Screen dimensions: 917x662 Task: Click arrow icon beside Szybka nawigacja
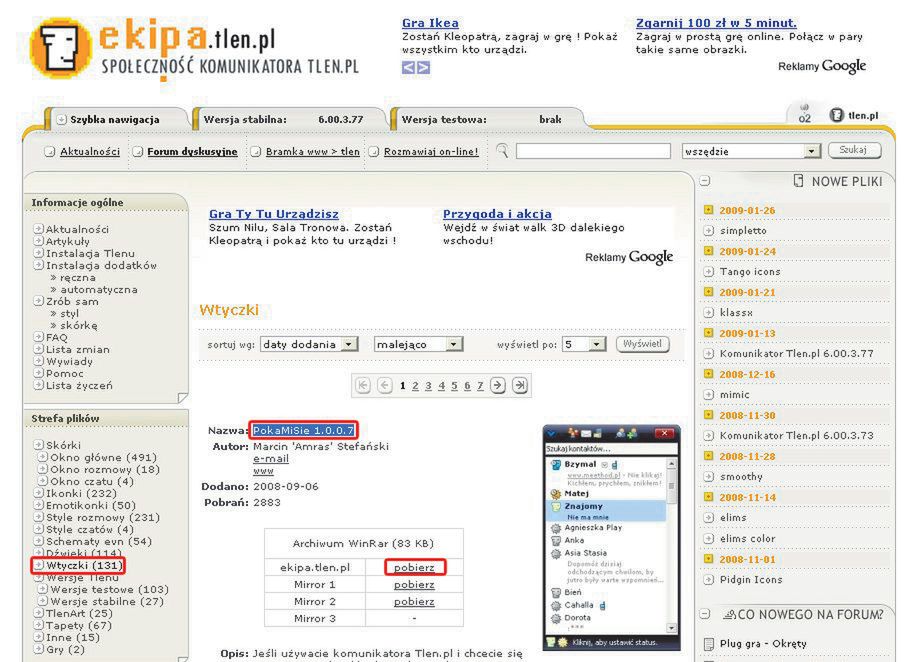tap(61, 119)
